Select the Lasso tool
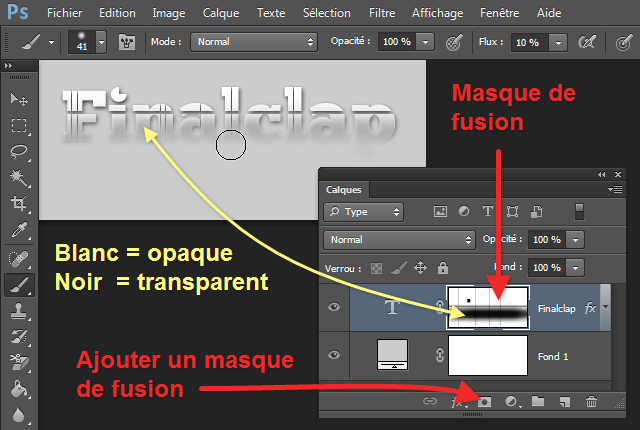The width and height of the screenshot is (640, 430). 18,152
